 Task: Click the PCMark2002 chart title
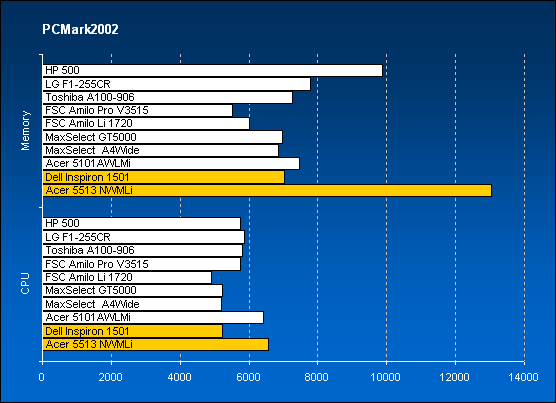click(80, 29)
